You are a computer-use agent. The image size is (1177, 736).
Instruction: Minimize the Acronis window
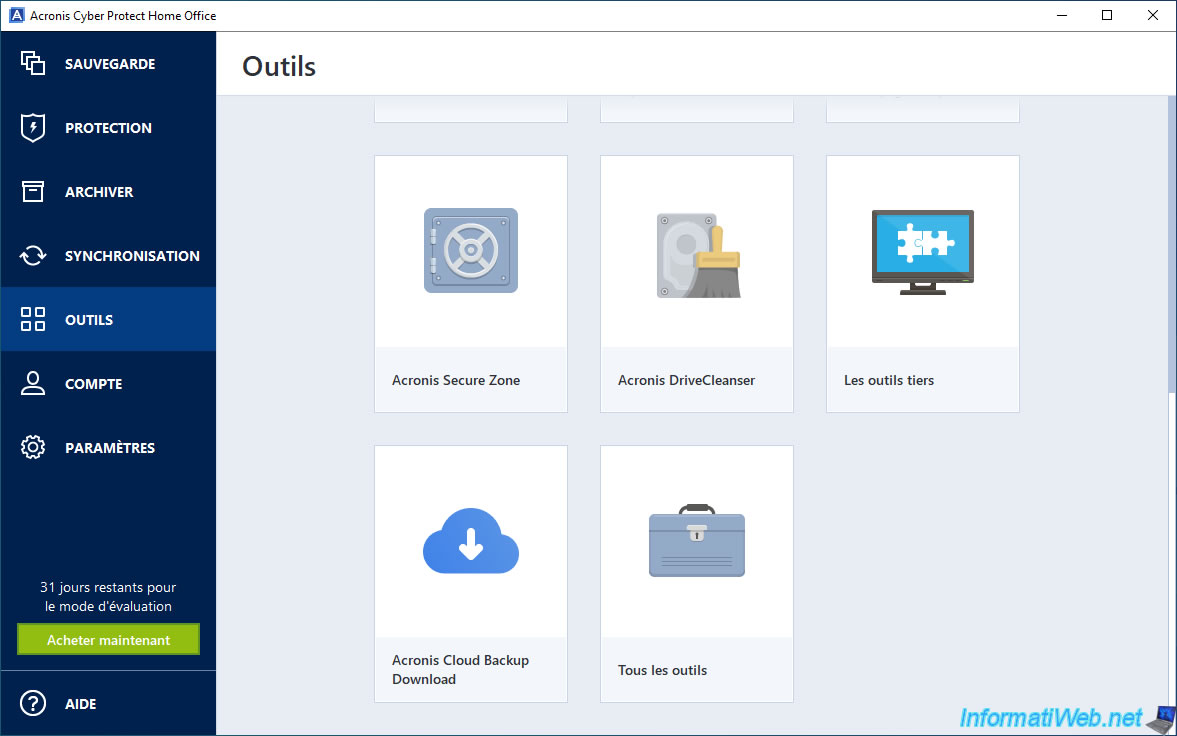[x=1061, y=15]
